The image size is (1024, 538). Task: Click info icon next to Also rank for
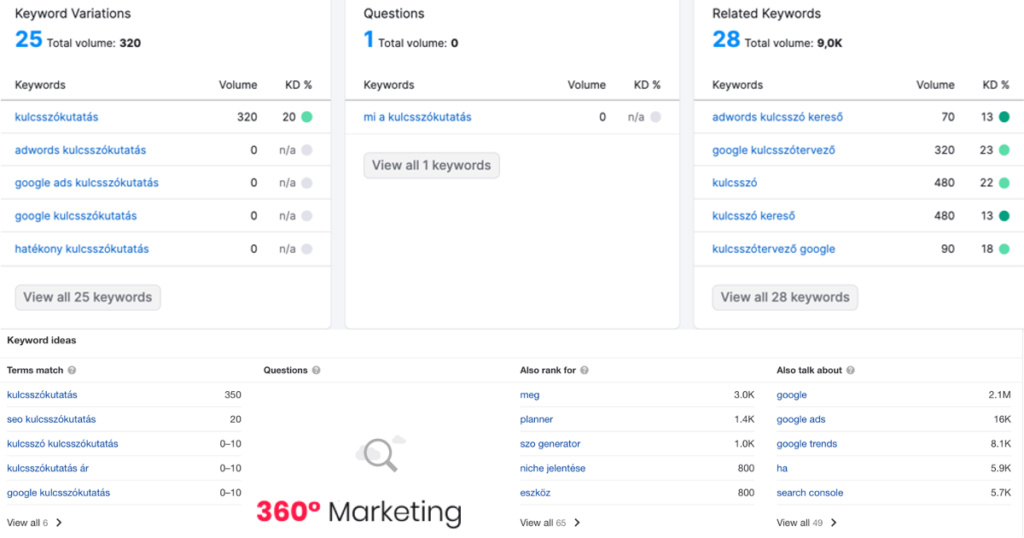click(584, 370)
